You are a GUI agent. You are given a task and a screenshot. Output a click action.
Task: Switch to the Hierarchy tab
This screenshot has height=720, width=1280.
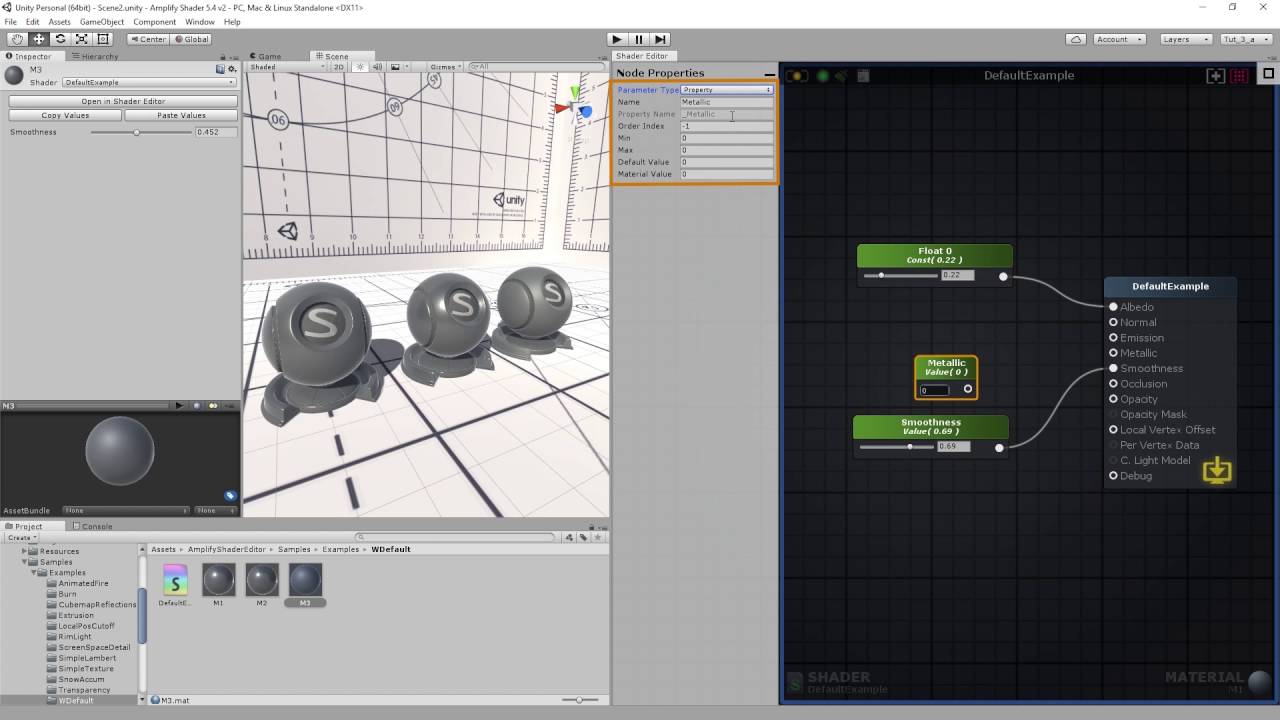[94, 56]
